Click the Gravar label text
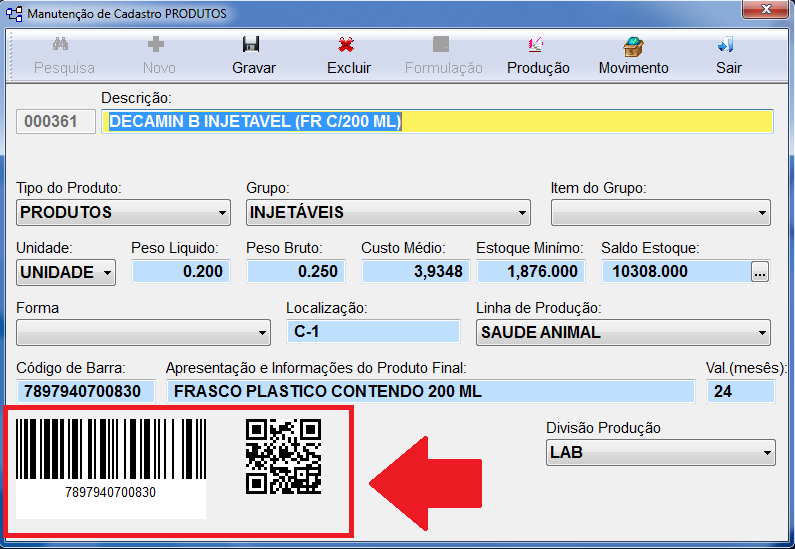795x549 pixels. (x=254, y=68)
